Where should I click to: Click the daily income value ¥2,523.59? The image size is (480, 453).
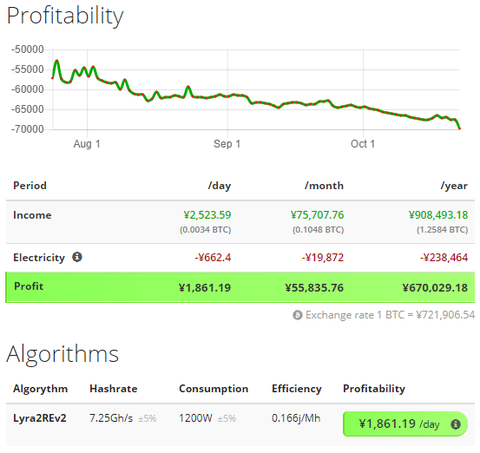click(207, 215)
